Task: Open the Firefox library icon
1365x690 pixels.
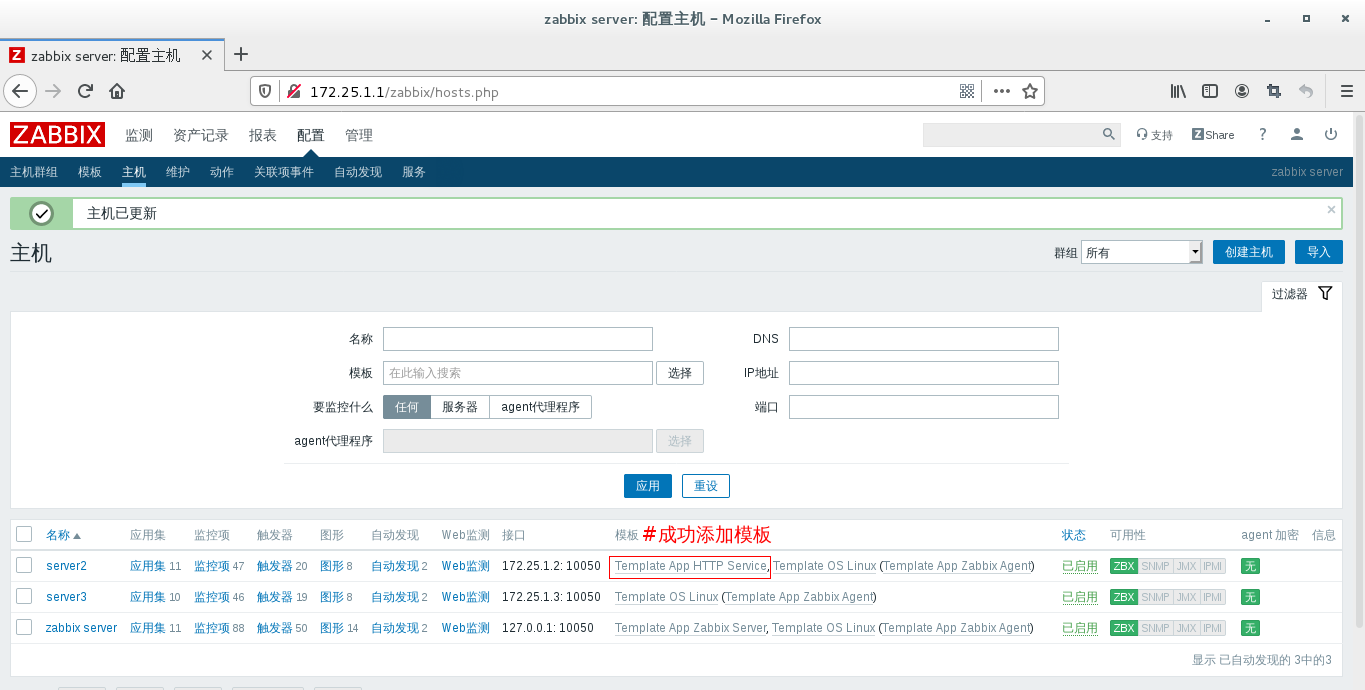Action: 1178,91
